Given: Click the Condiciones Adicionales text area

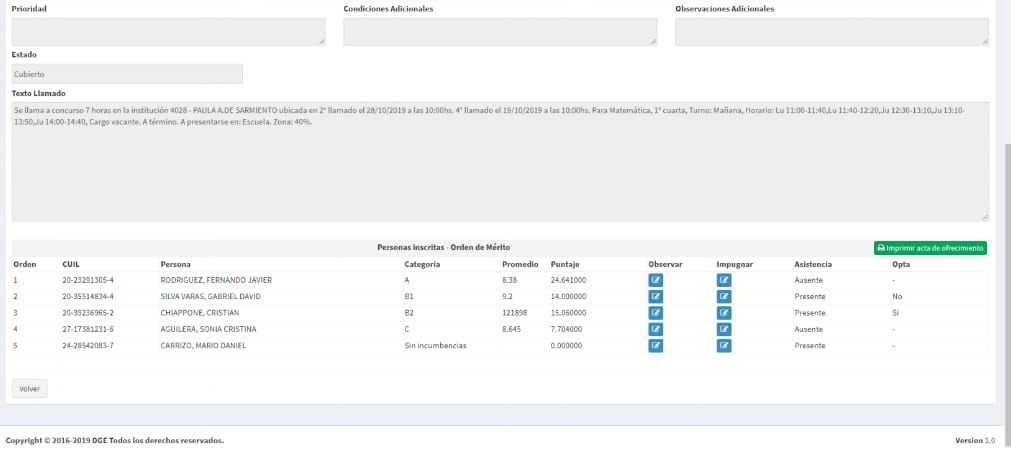Looking at the screenshot, I should tap(500, 32).
